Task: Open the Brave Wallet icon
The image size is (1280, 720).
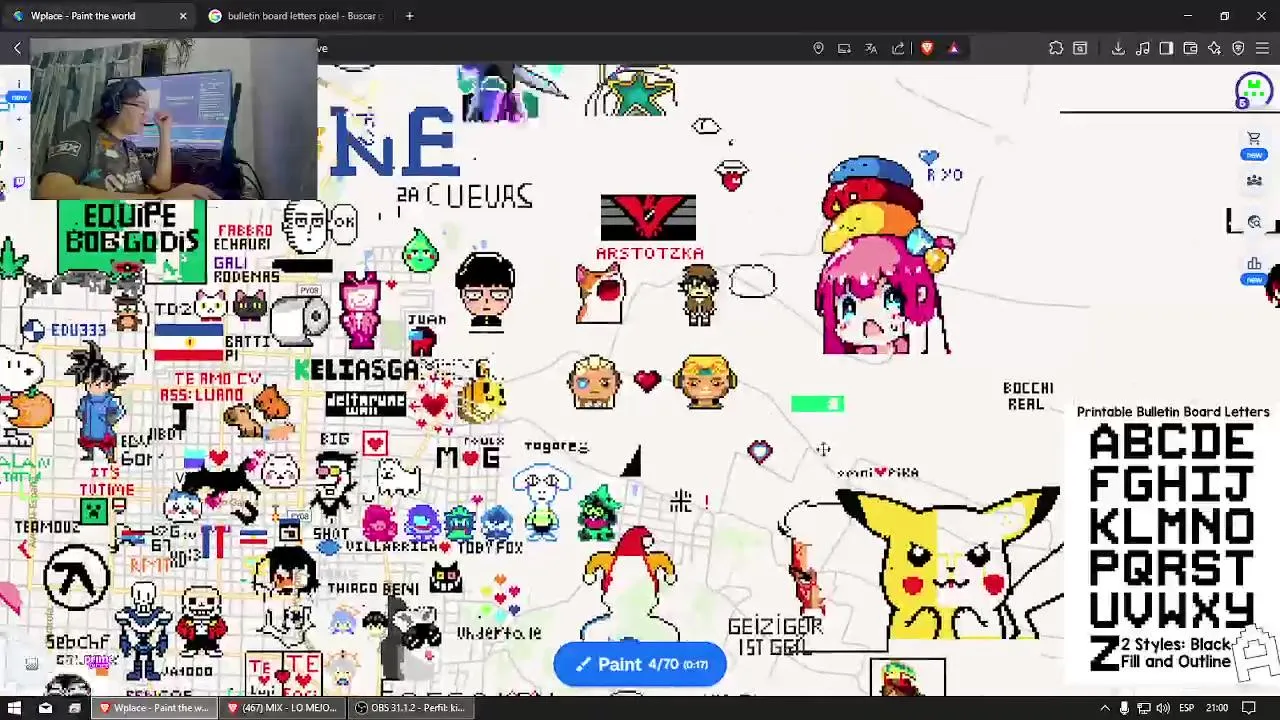Action: coord(1190,48)
